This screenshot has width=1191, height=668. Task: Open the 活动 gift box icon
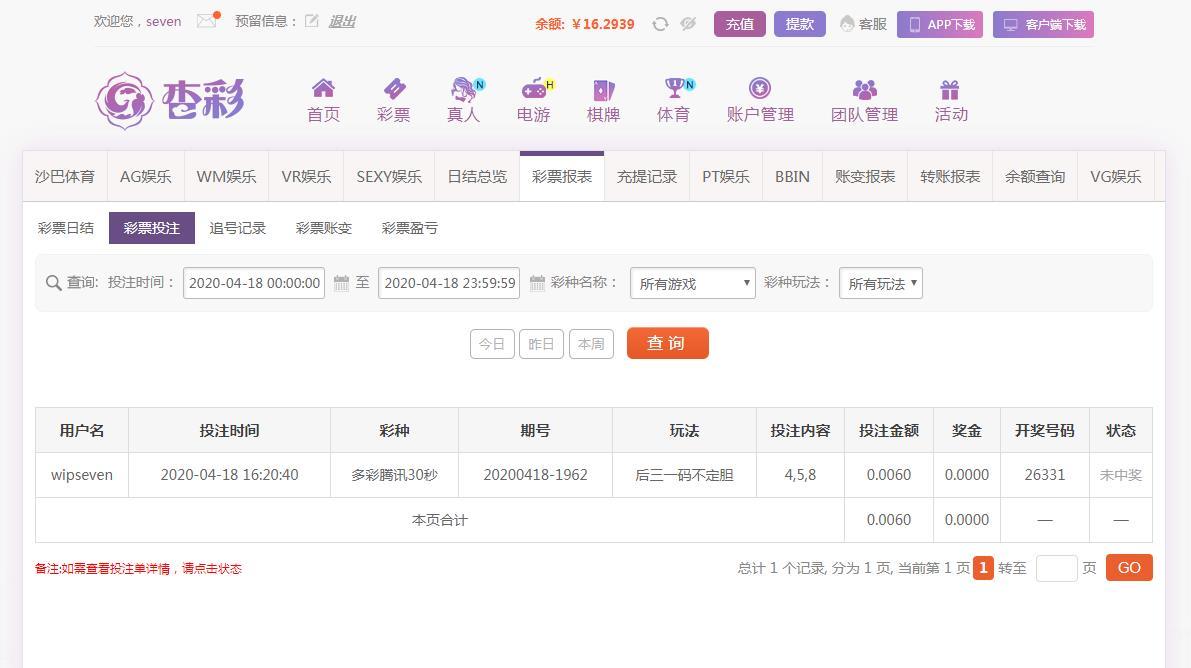click(950, 89)
